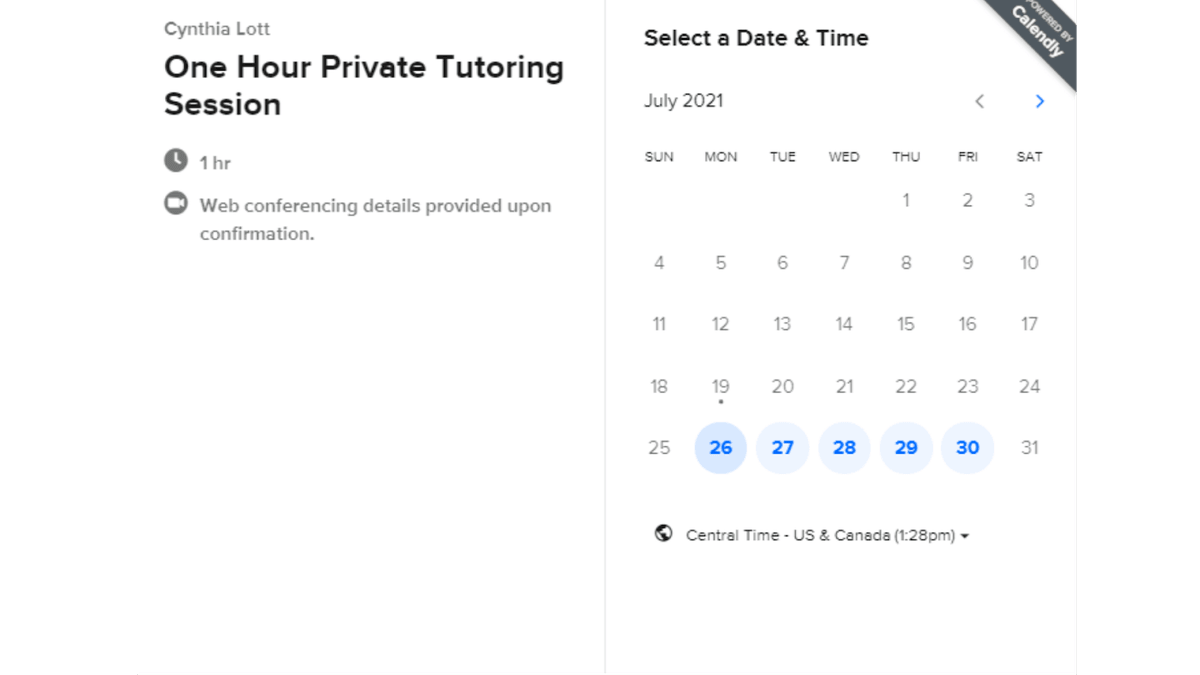Go back a month using the left chevron

(x=979, y=101)
